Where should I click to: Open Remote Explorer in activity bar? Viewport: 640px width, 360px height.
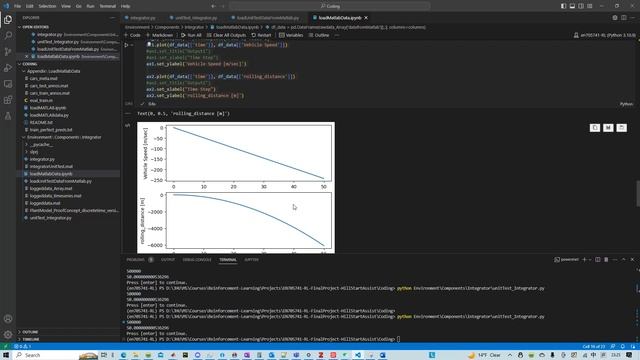[8, 84]
